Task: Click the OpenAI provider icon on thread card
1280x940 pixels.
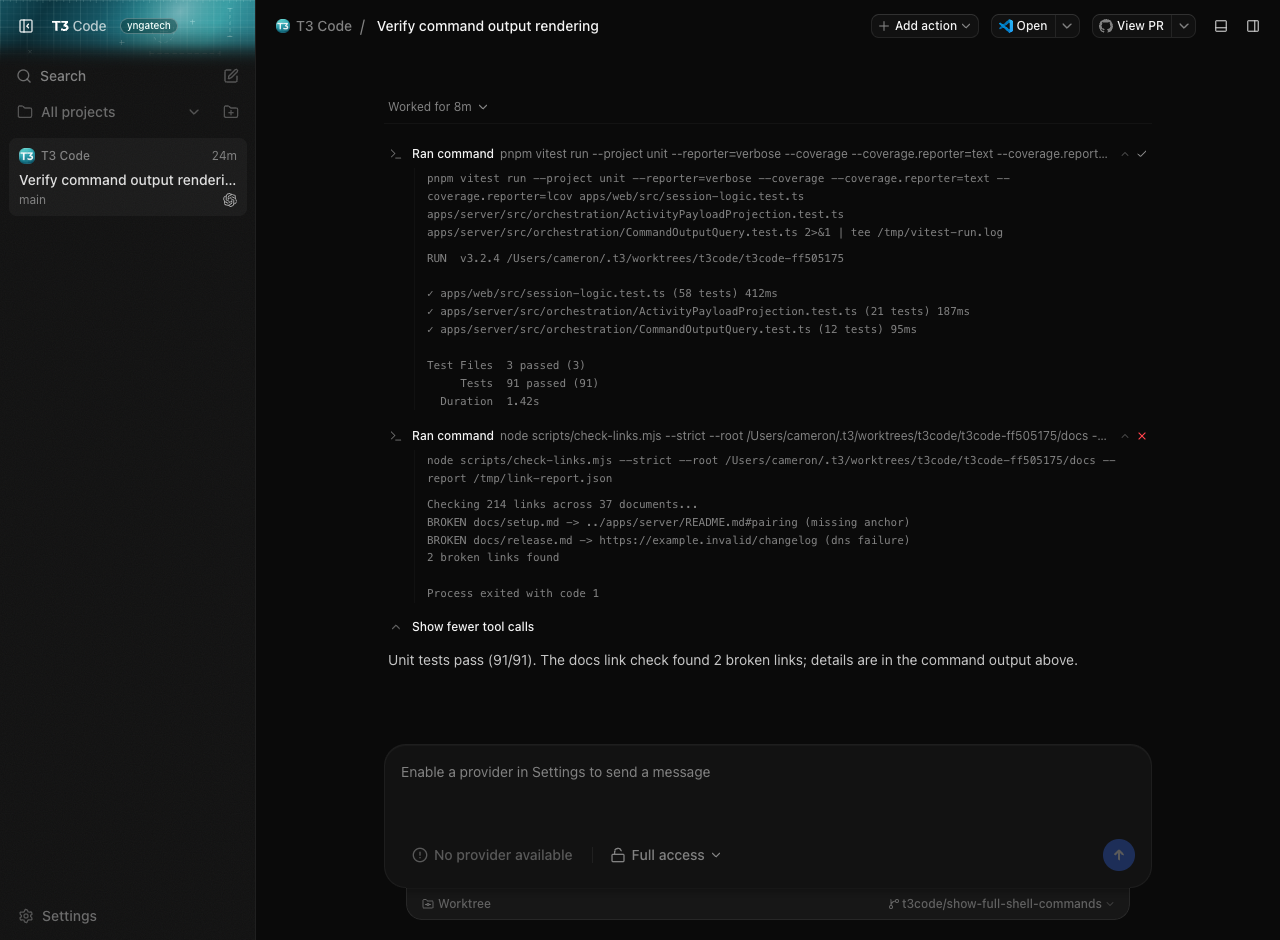Action: point(230,200)
